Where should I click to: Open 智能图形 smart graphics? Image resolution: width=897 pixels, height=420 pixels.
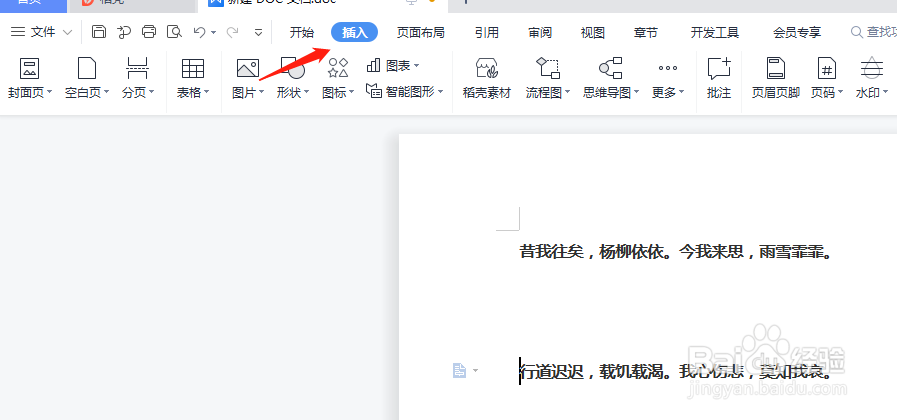point(404,92)
